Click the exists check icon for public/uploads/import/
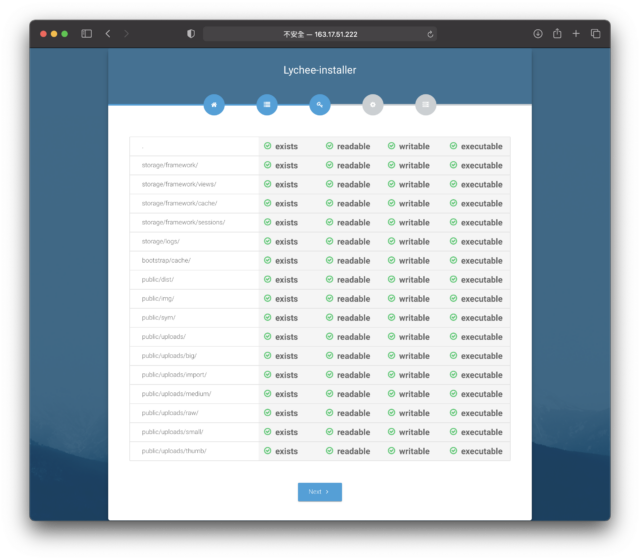640x560 pixels. coord(267,374)
